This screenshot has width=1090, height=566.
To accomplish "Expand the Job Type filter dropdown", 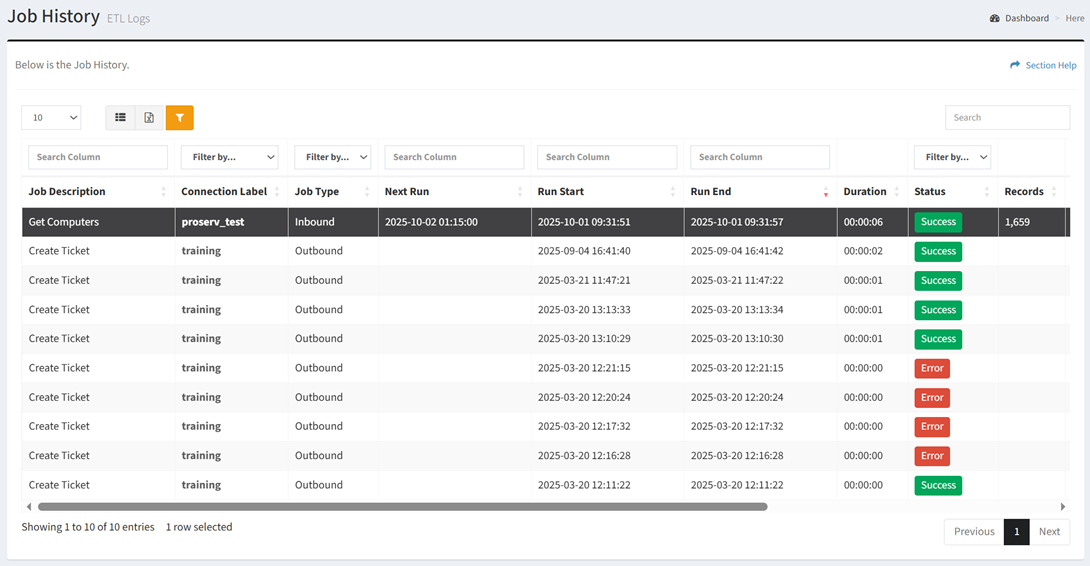I will click(332, 157).
